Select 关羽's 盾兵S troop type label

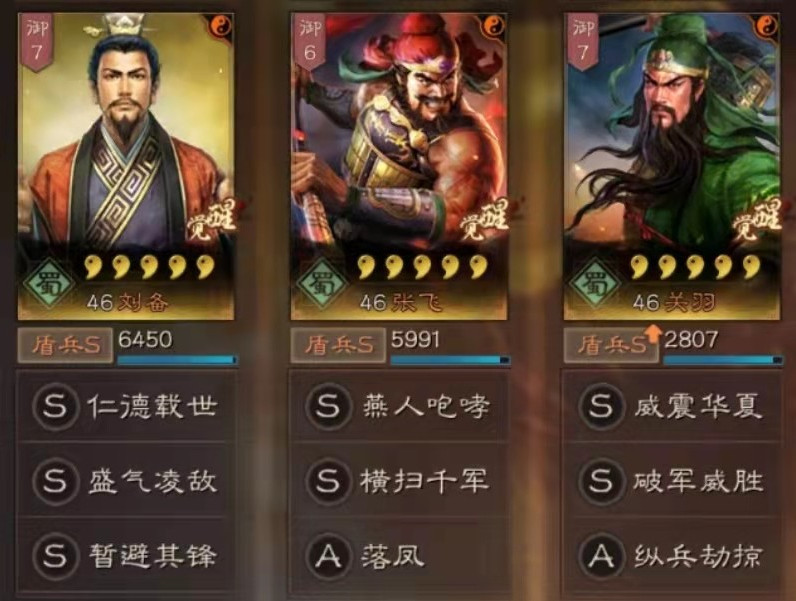tap(611, 345)
